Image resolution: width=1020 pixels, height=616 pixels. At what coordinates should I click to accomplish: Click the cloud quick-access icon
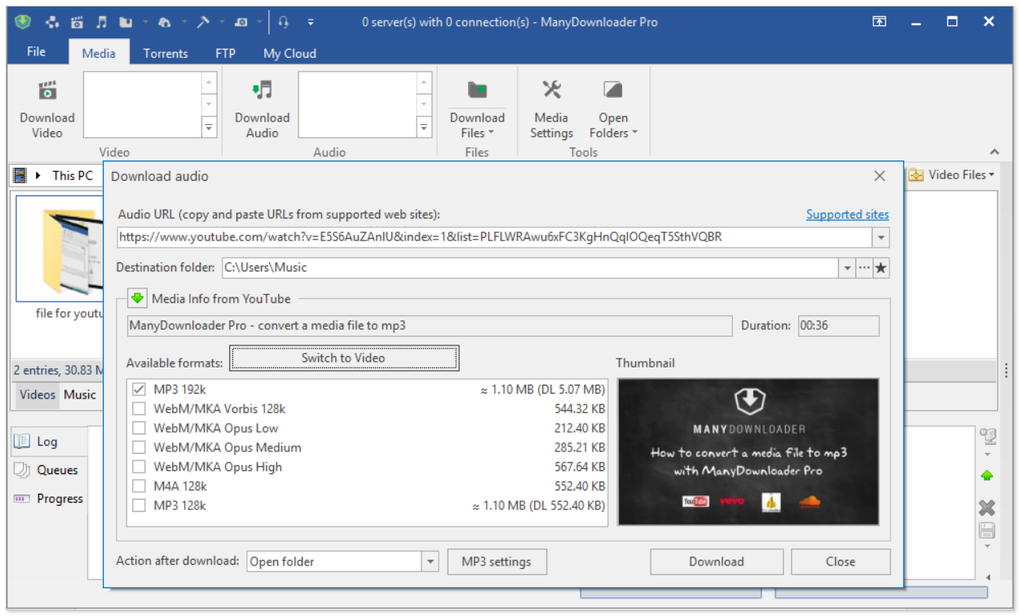[165, 22]
